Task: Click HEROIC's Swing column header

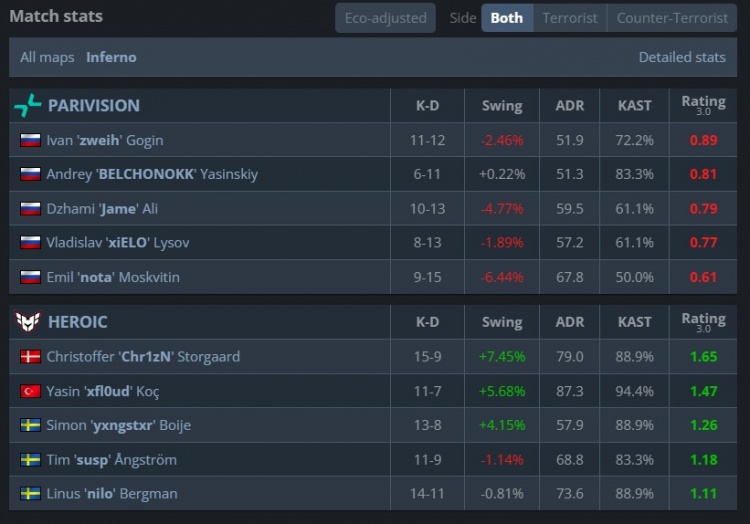Action: point(501,322)
